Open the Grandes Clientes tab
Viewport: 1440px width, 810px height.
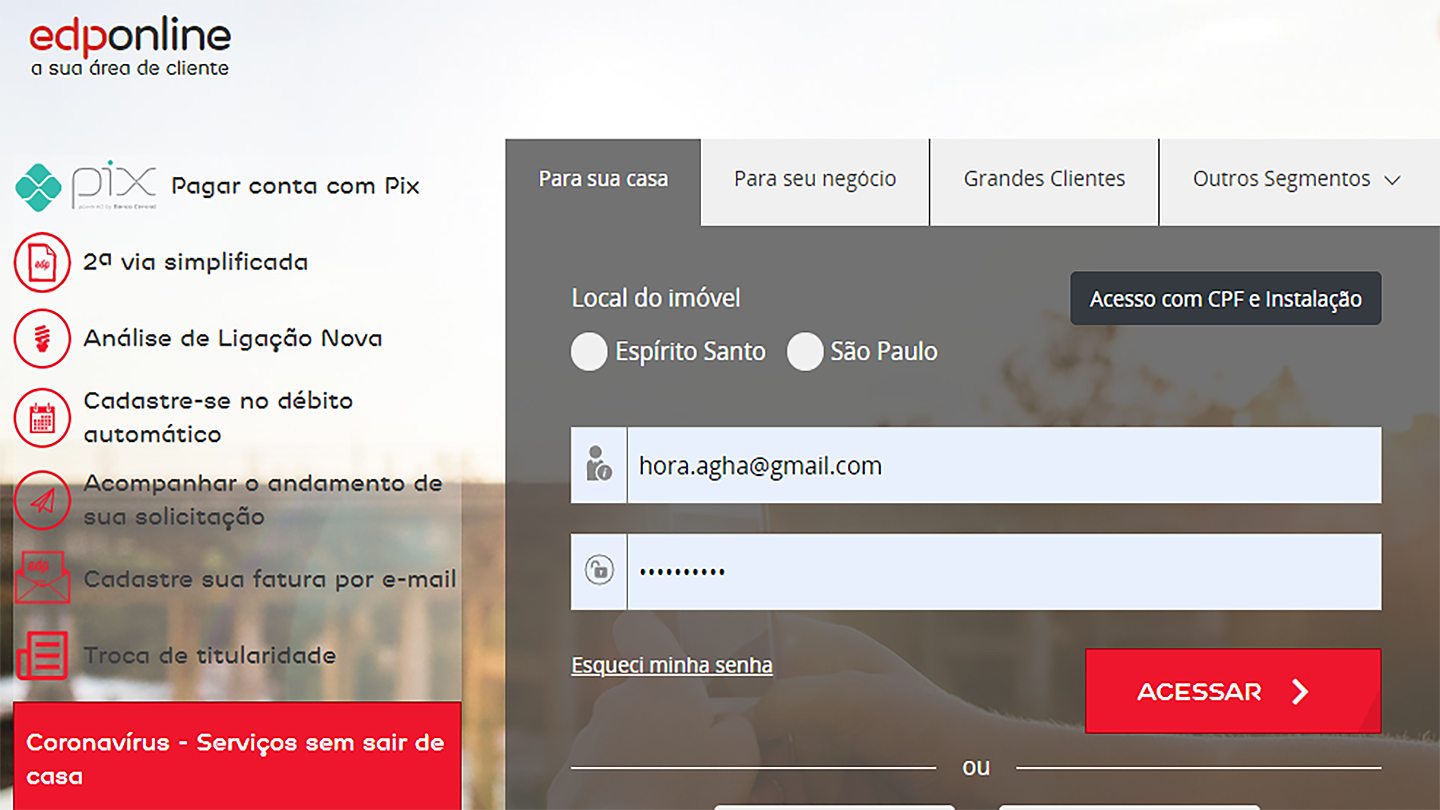coord(1044,180)
